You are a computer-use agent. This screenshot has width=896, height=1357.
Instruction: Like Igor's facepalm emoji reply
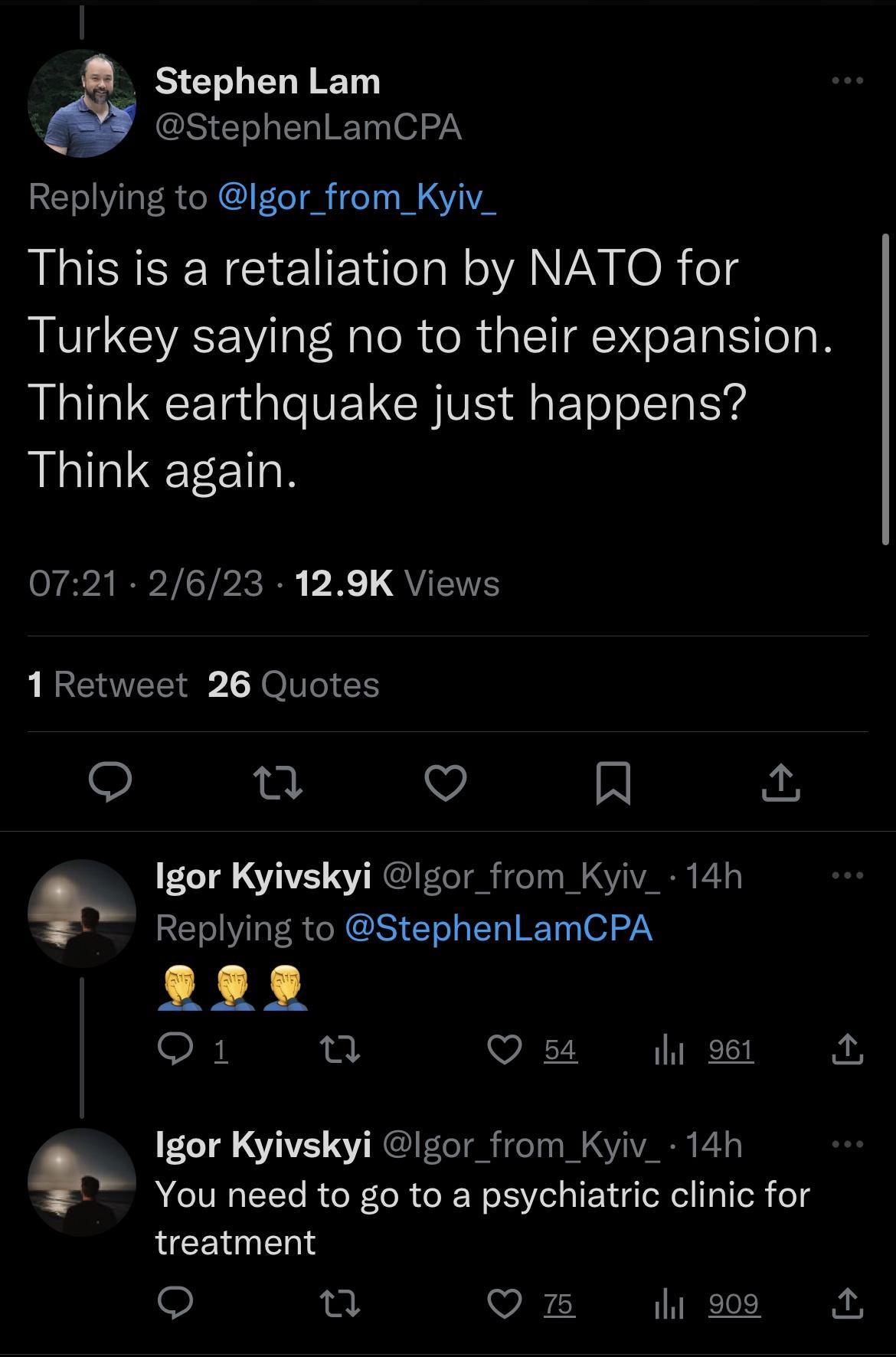tap(505, 1050)
